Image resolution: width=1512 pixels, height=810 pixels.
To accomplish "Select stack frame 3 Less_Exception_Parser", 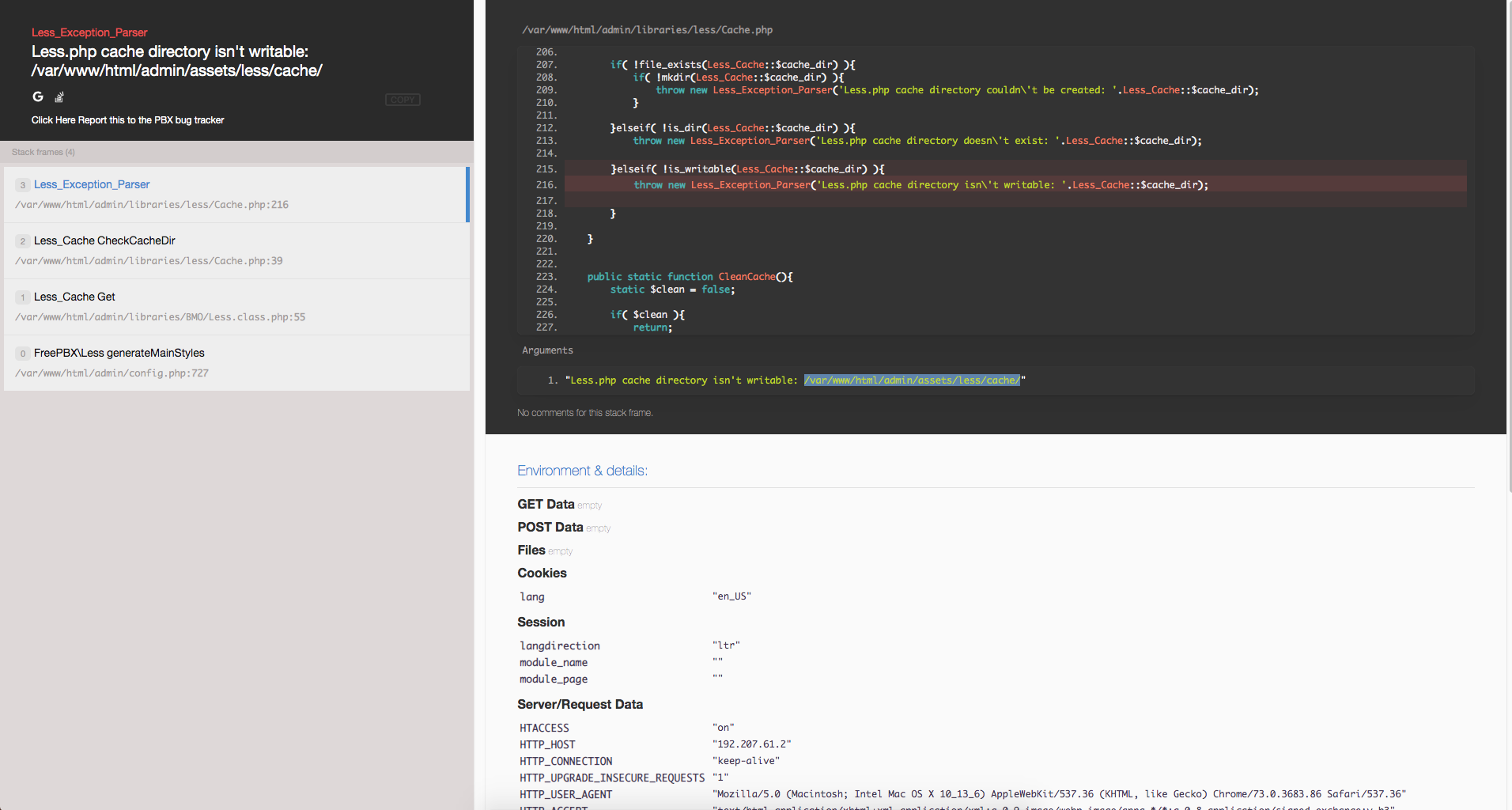I will coord(236,195).
